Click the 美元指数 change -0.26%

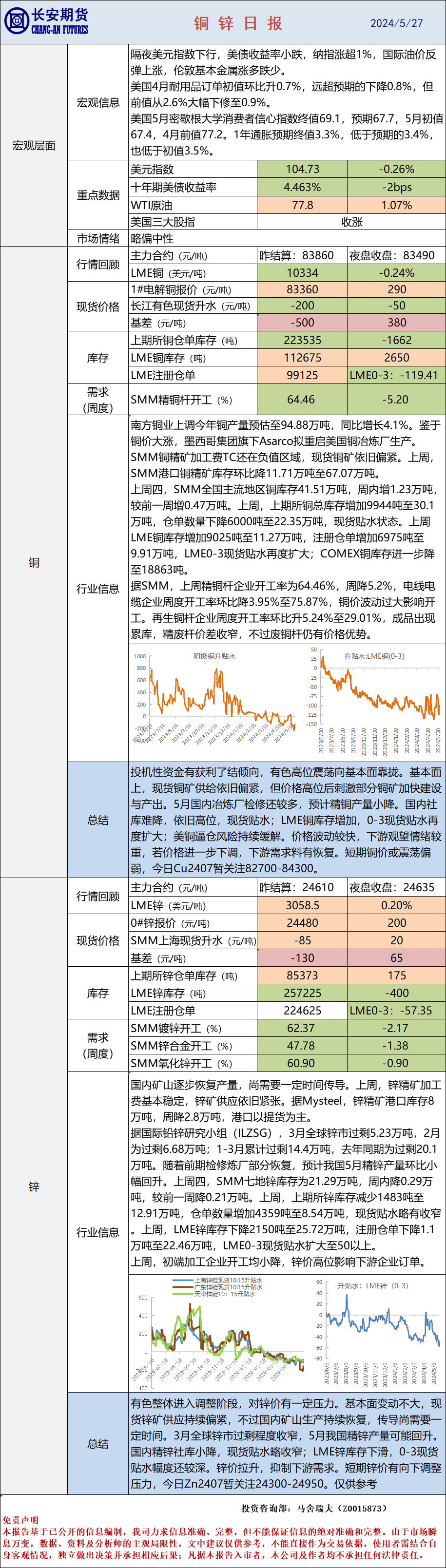click(x=397, y=169)
